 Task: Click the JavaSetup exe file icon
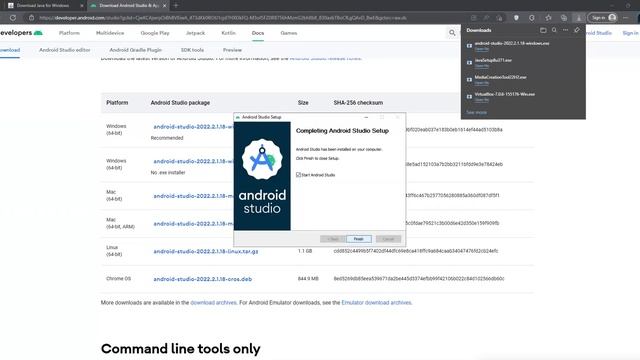tap(469, 62)
